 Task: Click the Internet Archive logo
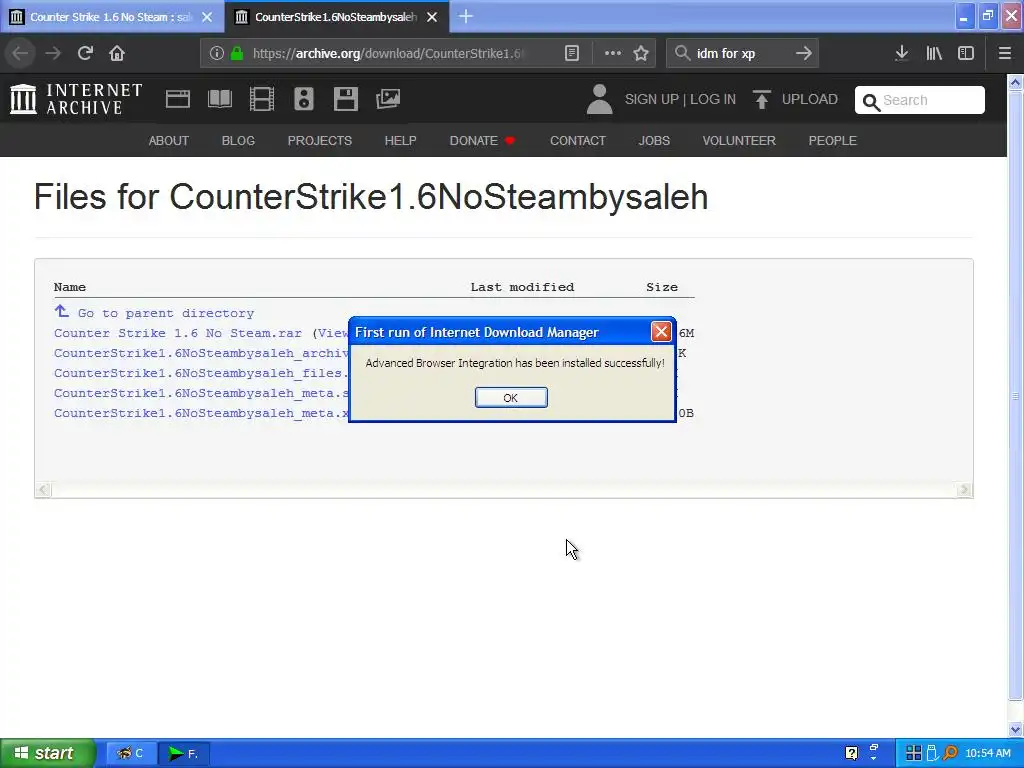[x=76, y=99]
